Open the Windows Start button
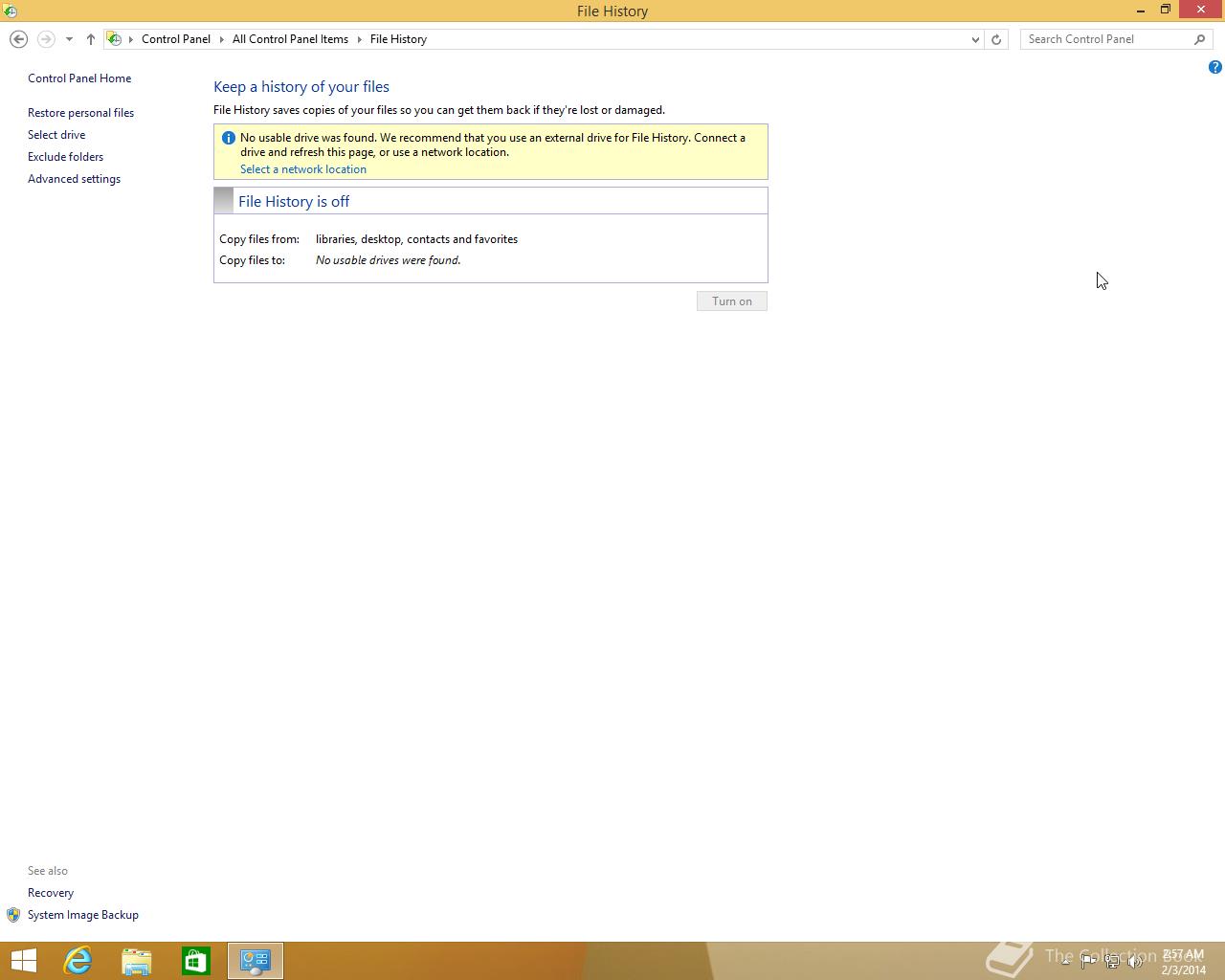 (x=24, y=961)
